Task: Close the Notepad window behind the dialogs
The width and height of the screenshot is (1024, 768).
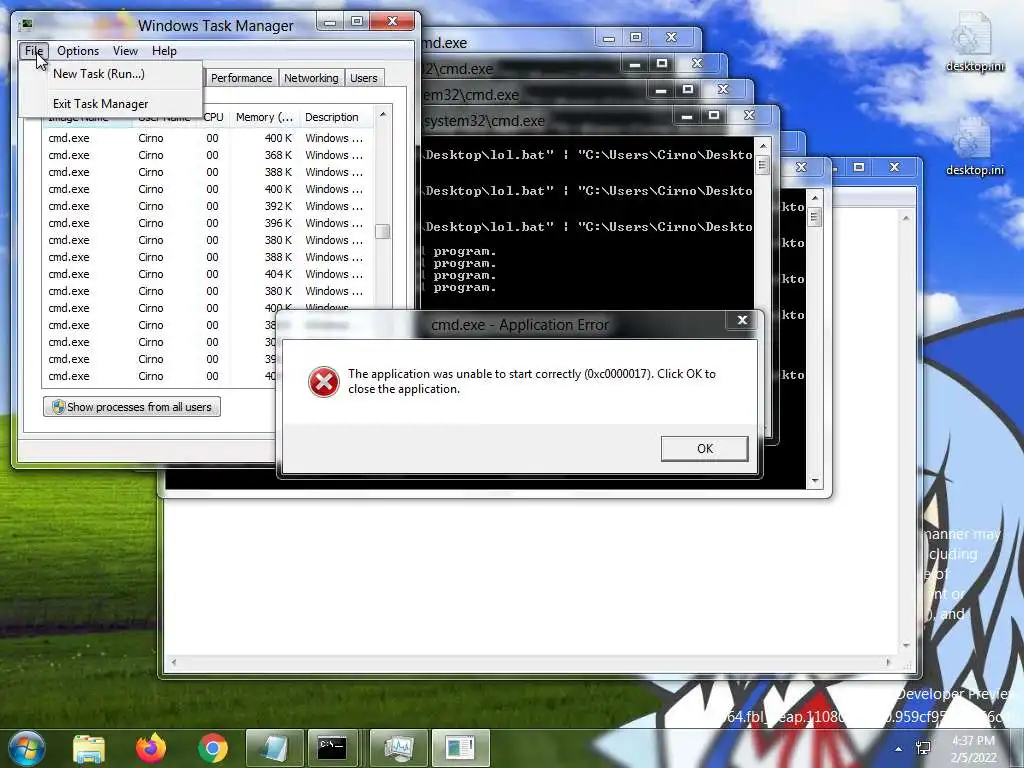Action: [x=894, y=167]
